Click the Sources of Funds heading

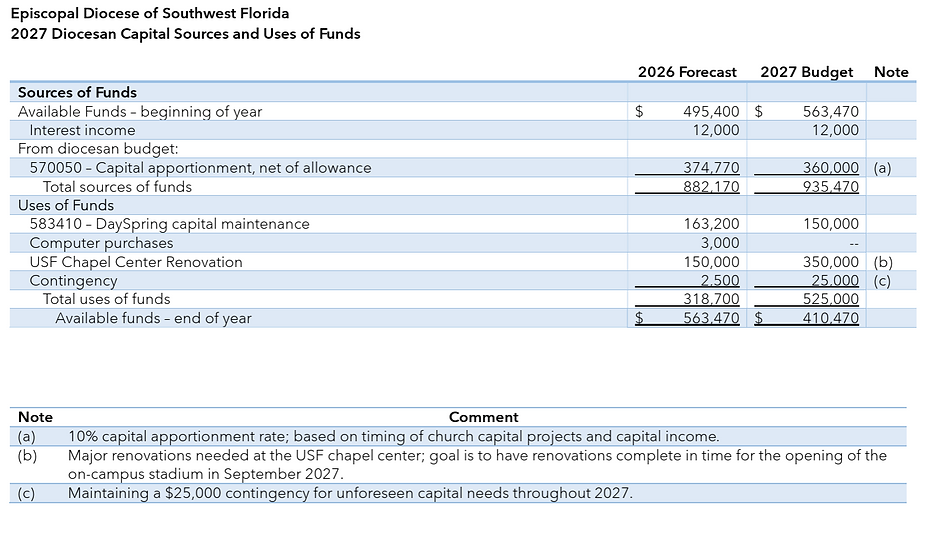coord(77,92)
